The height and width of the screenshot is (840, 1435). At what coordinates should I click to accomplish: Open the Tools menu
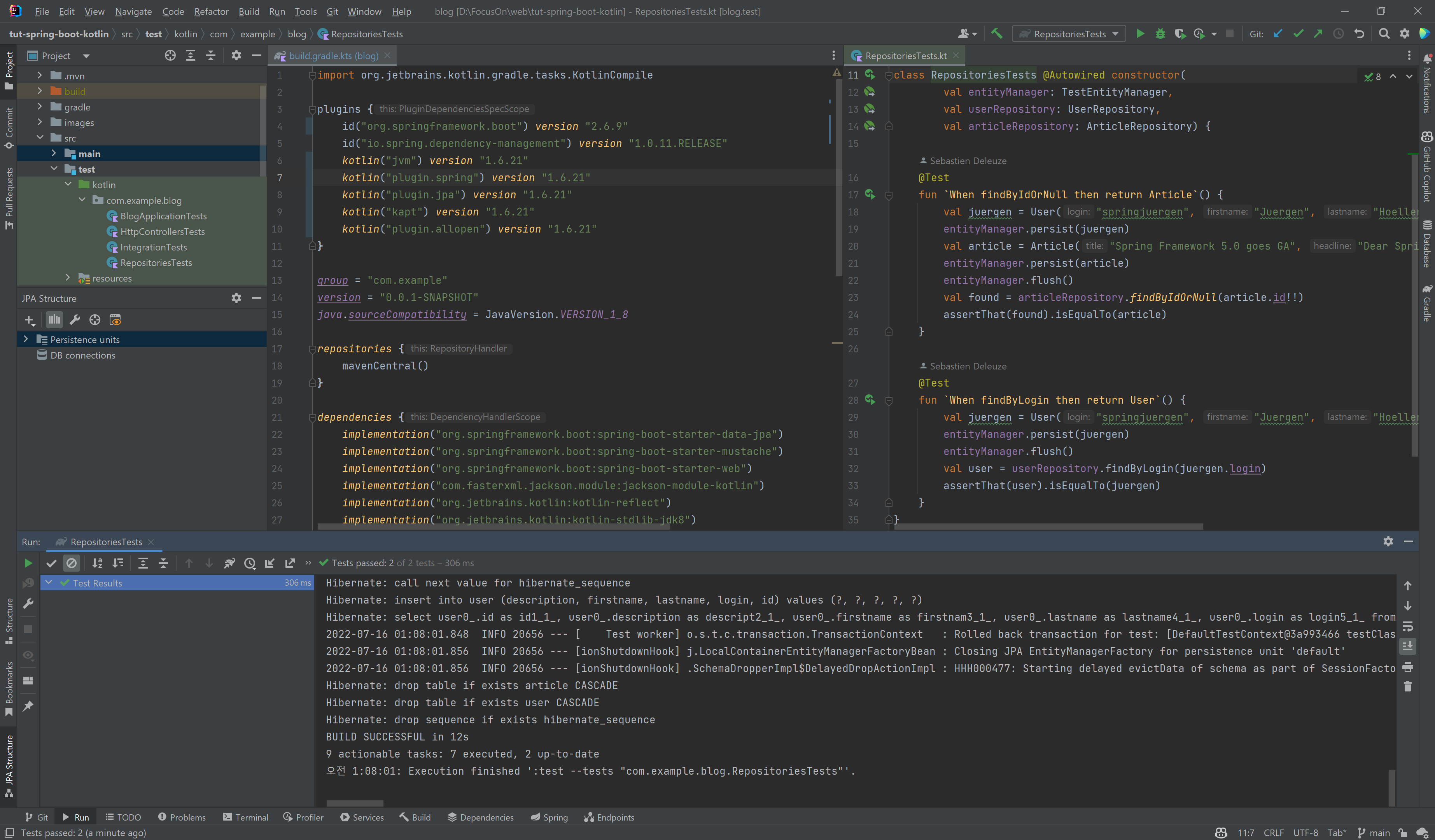[305, 11]
